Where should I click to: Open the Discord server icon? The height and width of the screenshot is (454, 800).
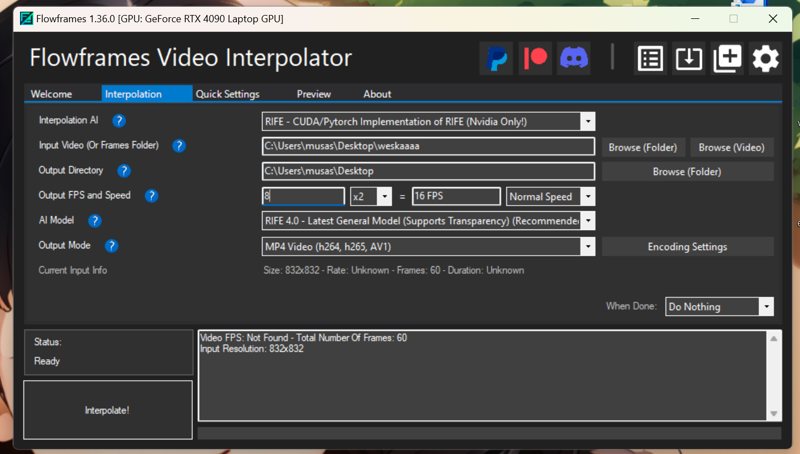point(574,58)
